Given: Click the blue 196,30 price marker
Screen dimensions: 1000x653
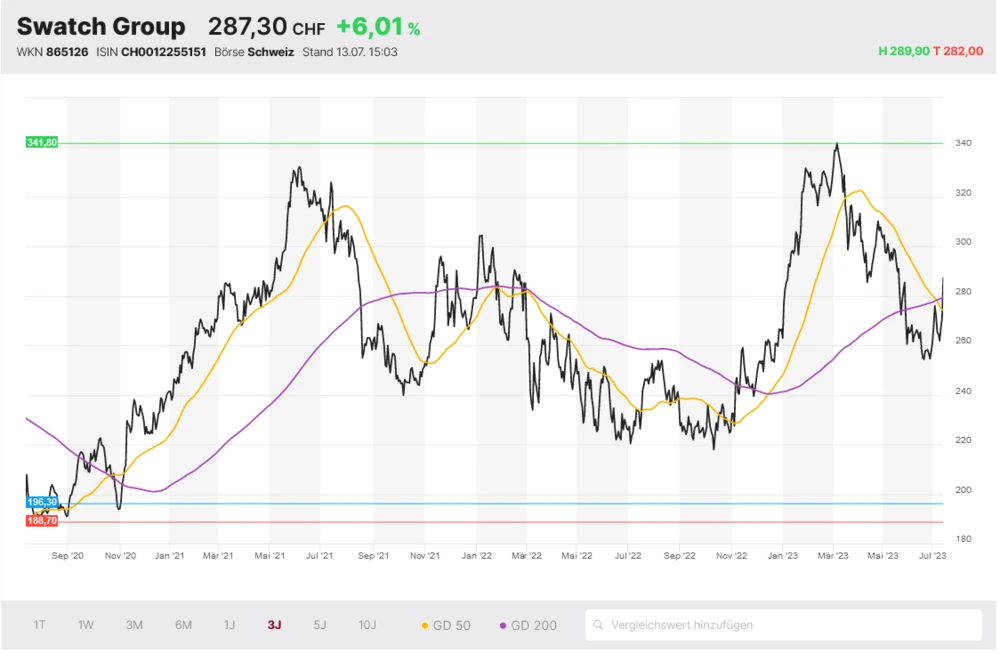Looking at the screenshot, I should point(42,502).
